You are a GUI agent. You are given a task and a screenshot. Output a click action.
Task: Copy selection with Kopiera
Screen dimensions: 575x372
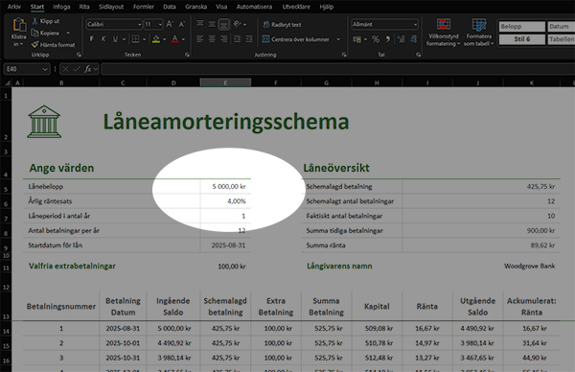click(45, 33)
